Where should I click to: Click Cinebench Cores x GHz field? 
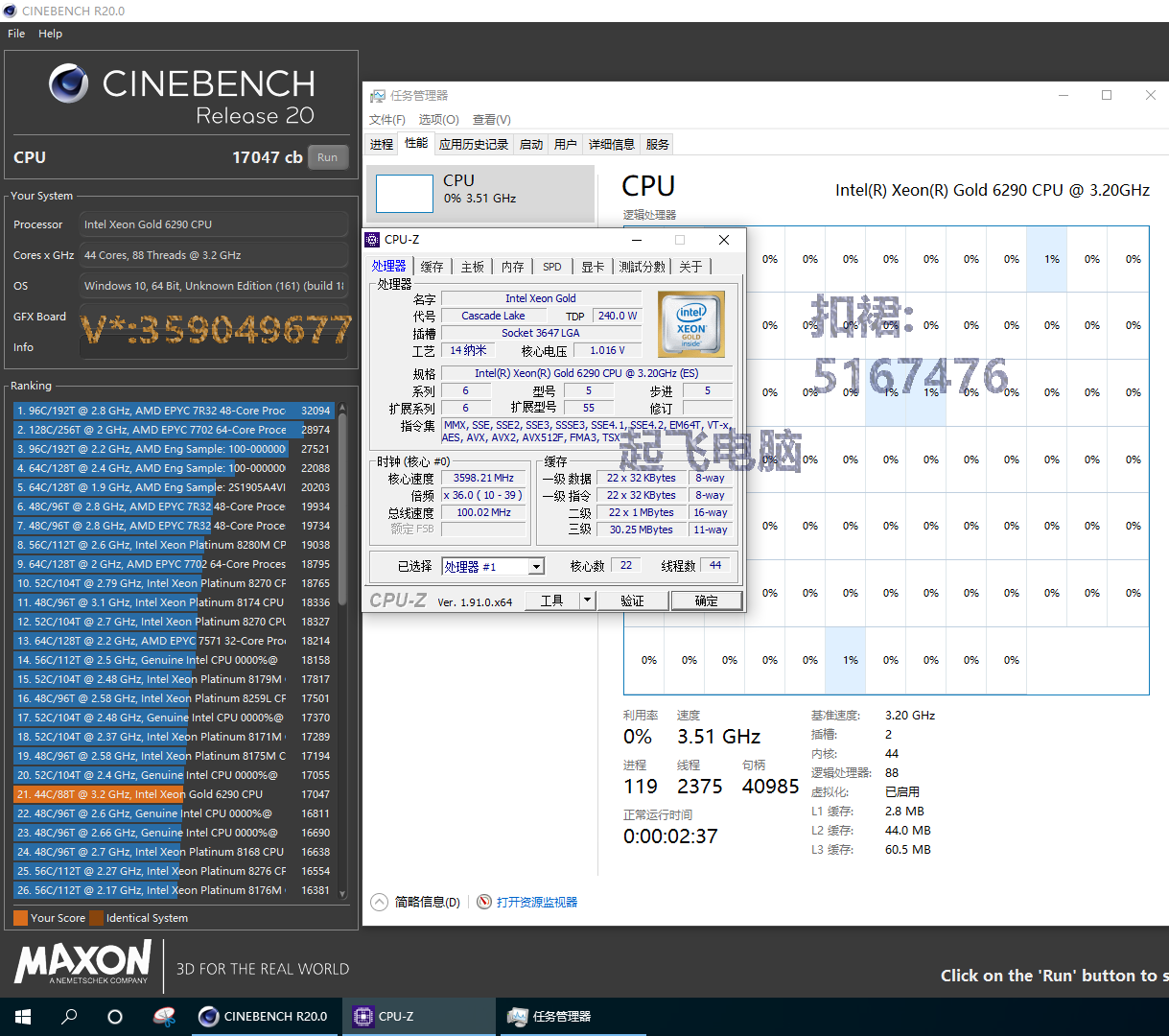(214, 255)
